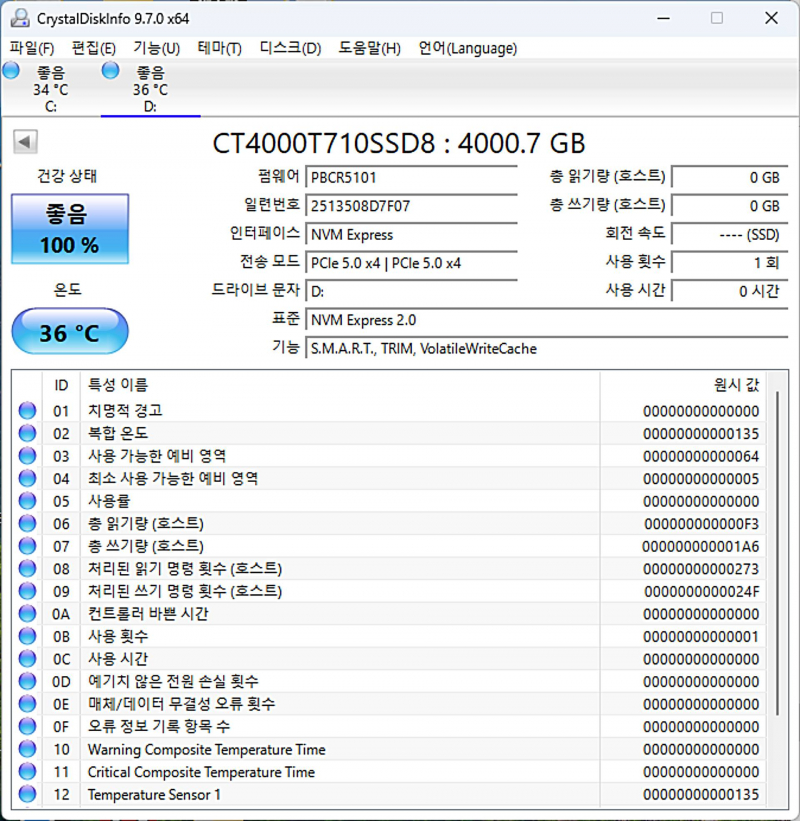Click status circle for 03 사용 가능한 예비 영역
Image resolution: width=800 pixels, height=821 pixels.
point(27,456)
